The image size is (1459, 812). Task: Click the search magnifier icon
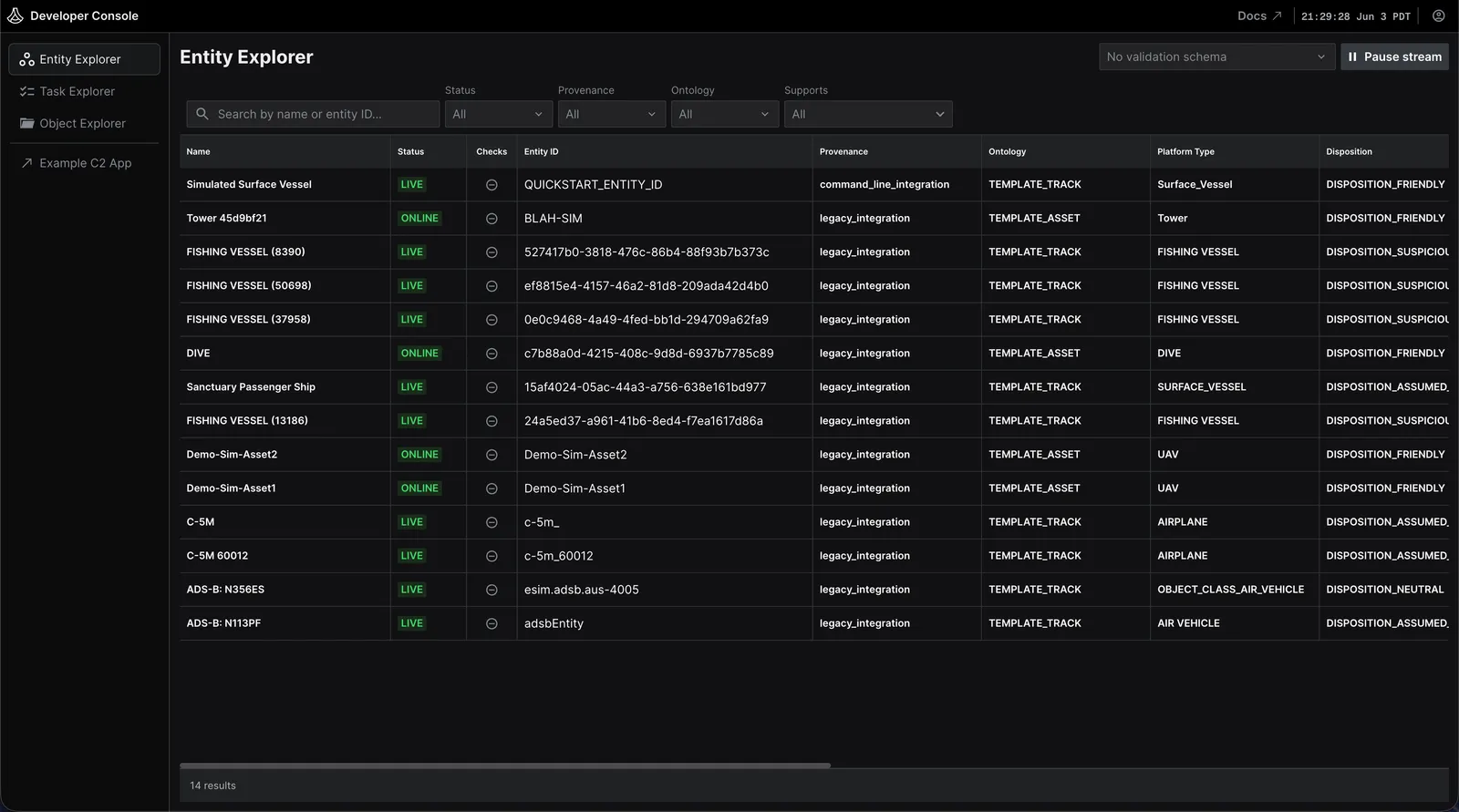pyautogui.click(x=202, y=114)
